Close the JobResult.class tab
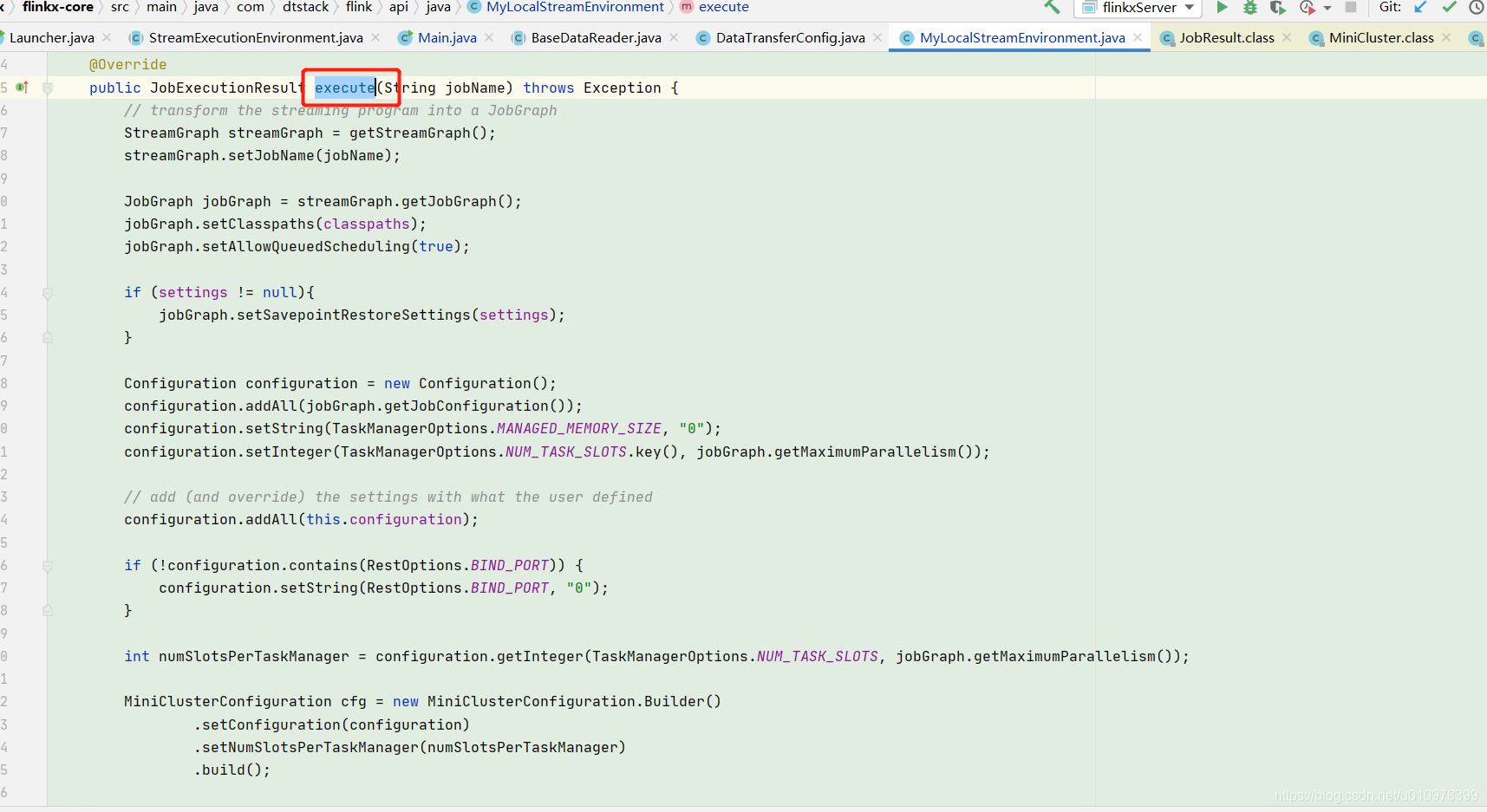1487x812 pixels. click(1287, 37)
